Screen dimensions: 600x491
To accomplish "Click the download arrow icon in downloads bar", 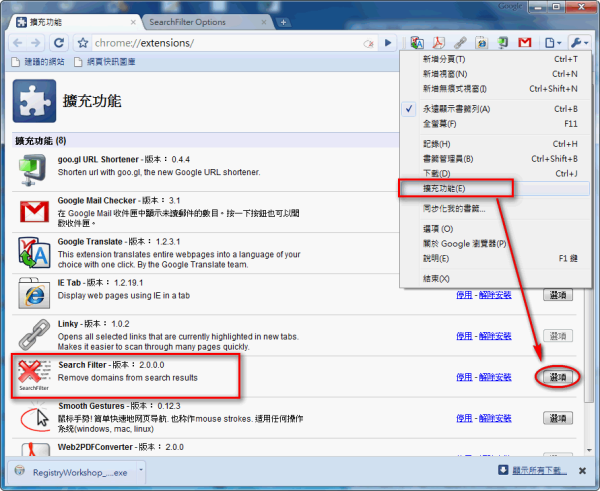I will [x=503, y=470].
